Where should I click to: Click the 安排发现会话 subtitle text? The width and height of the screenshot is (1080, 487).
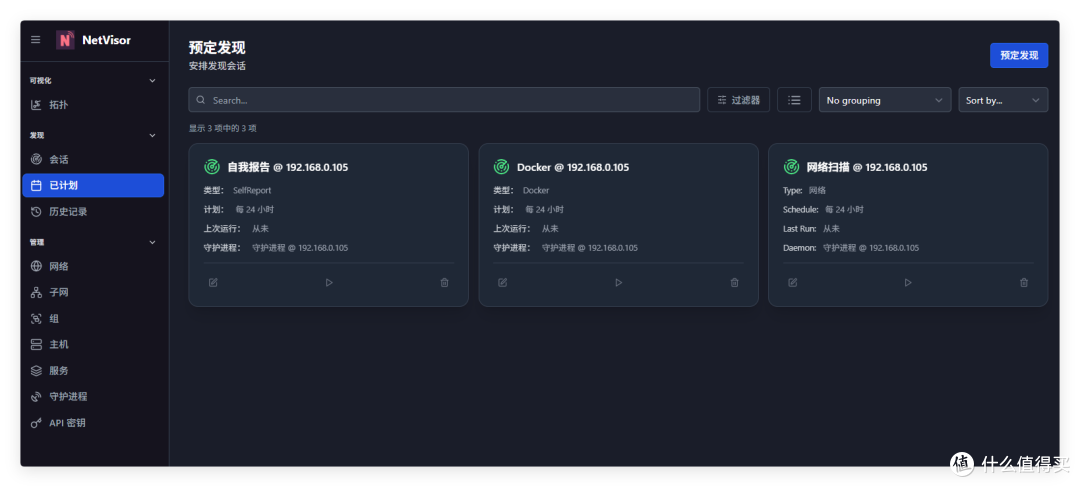coord(217,66)
